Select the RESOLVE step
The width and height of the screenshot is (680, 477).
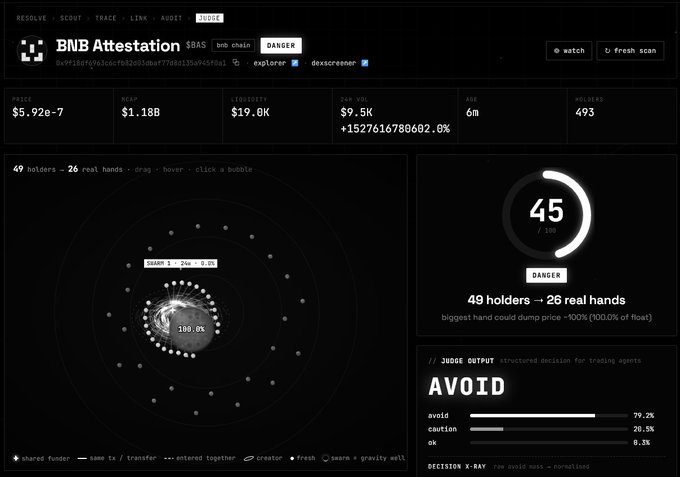[32, 18]
